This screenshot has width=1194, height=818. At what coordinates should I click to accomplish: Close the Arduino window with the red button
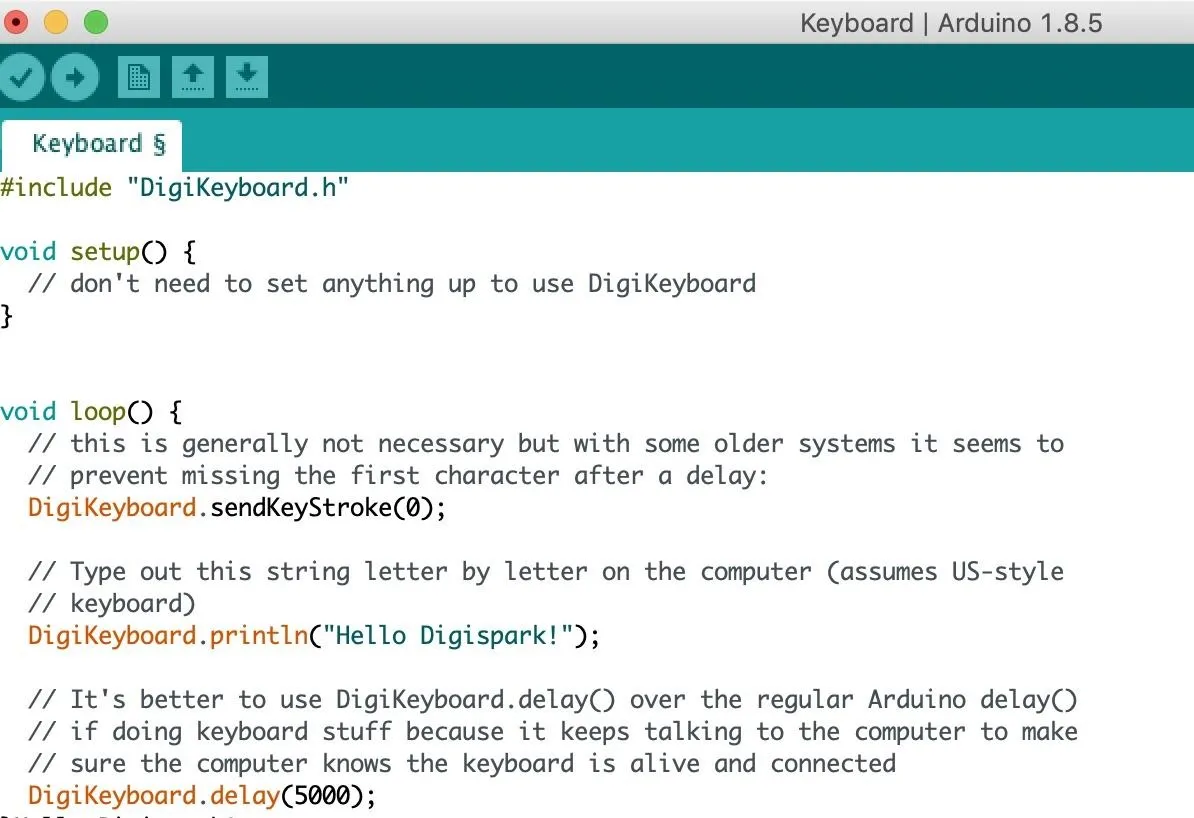(x=16, y=22)
